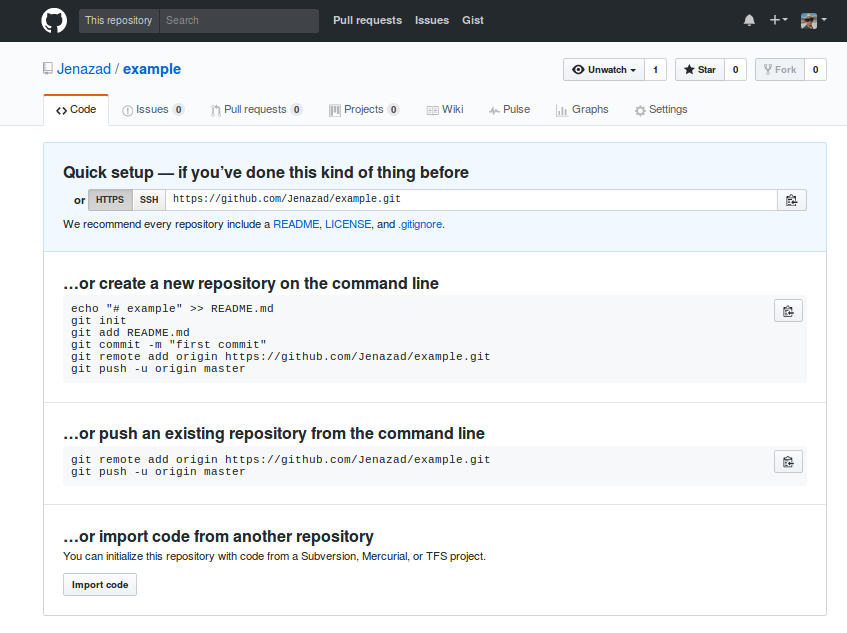847x633 pixels.
Task: Open the Projects tab
Action: pos(364,110)
